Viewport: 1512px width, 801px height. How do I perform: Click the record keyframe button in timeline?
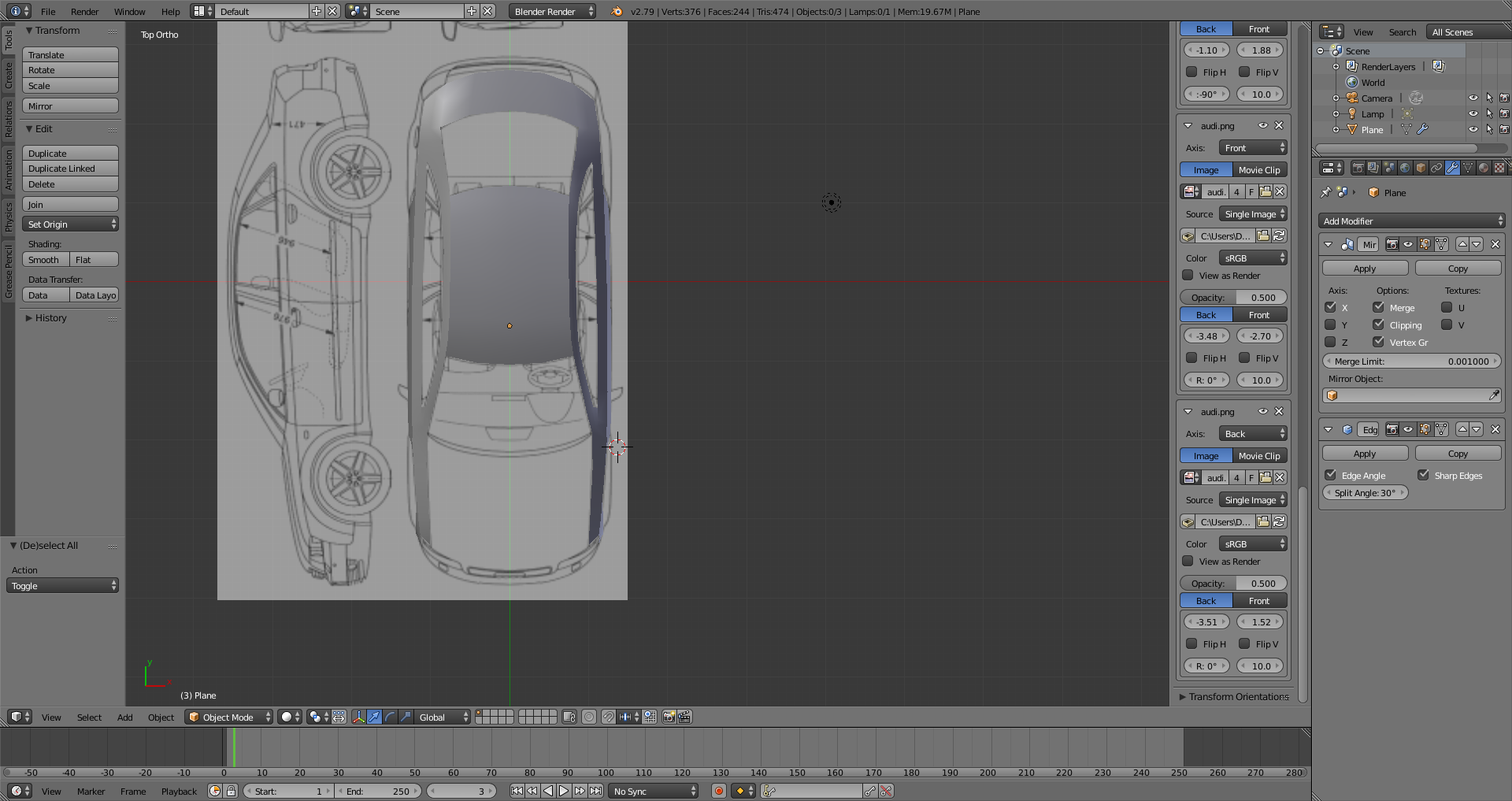pyautogui.click(x=718, y=791)
